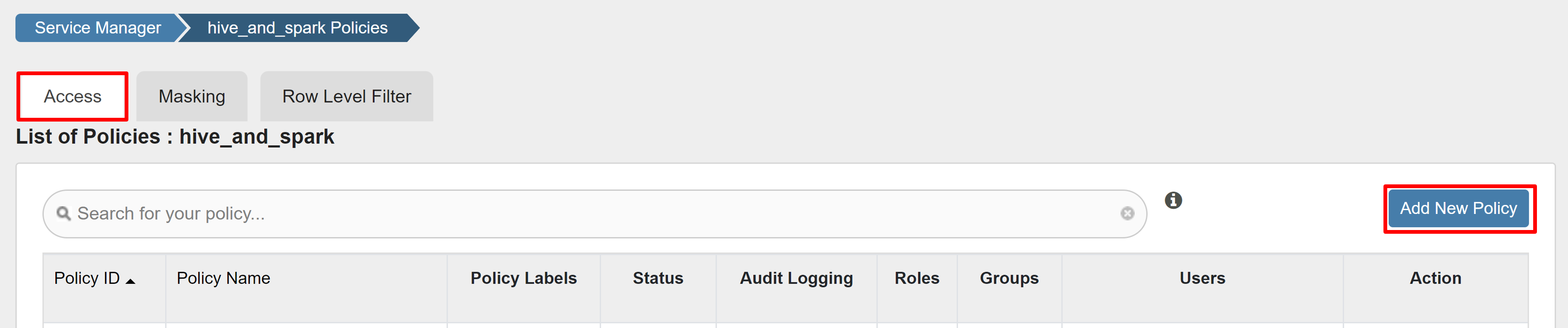Click the Service Manager breadcrumb
1568x328 pixels.
[x=97, y=28]
